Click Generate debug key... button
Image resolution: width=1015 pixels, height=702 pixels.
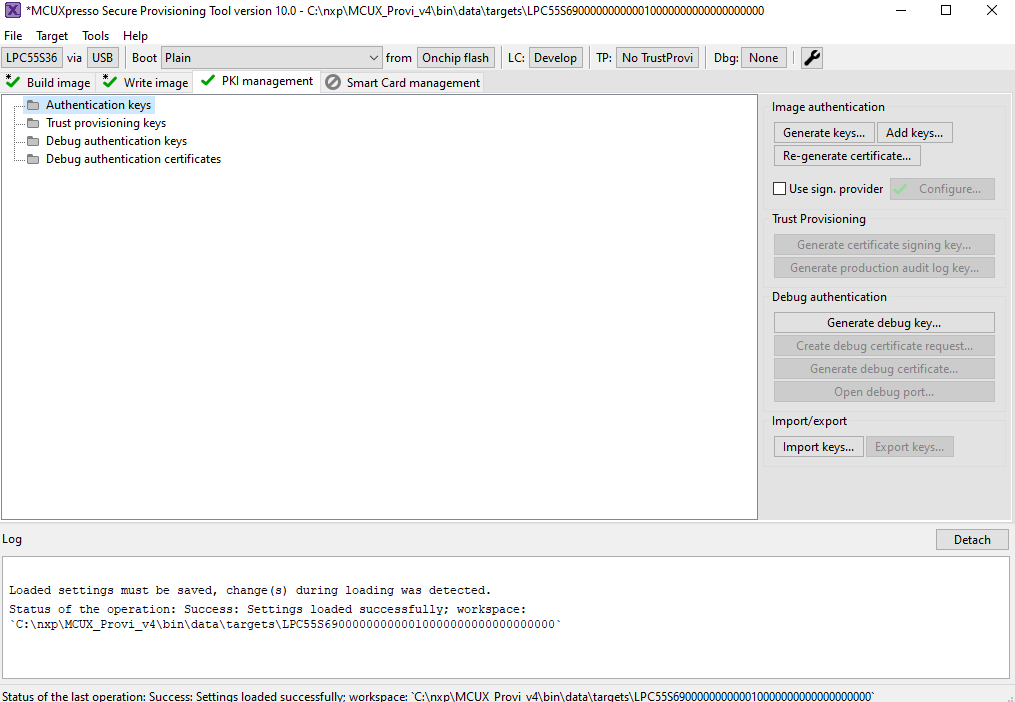(x=884, y=323)
